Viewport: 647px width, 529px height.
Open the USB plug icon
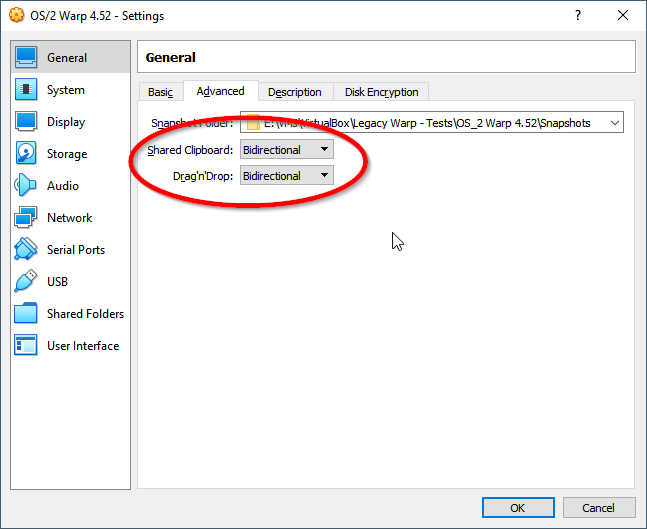click(x=26, y=281)
